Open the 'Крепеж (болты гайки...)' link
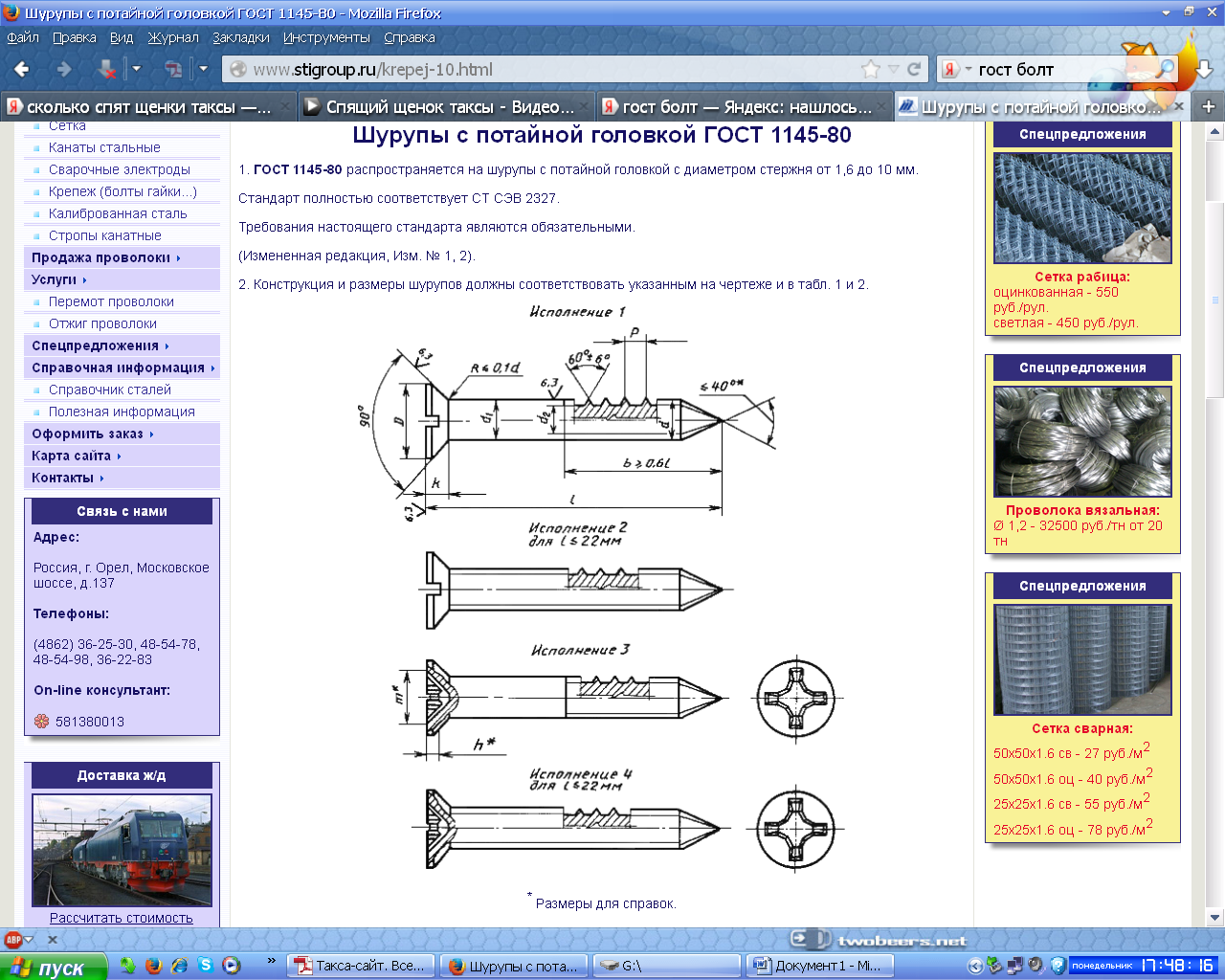Screen dimensions: 1225x980 tap(122, 191)
